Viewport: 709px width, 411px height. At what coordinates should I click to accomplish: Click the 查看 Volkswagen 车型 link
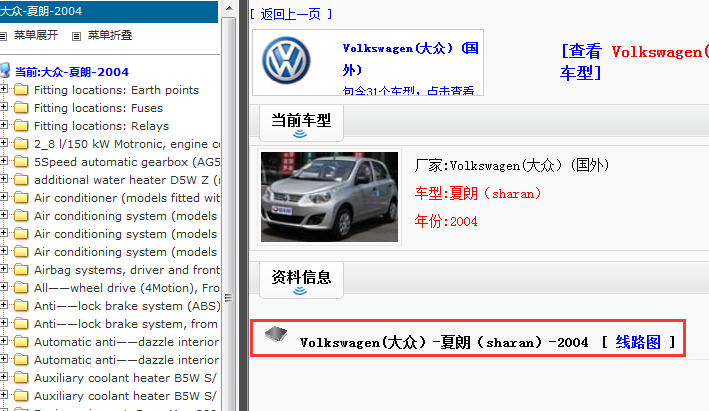pyautogui.click(x=633, y=62)
